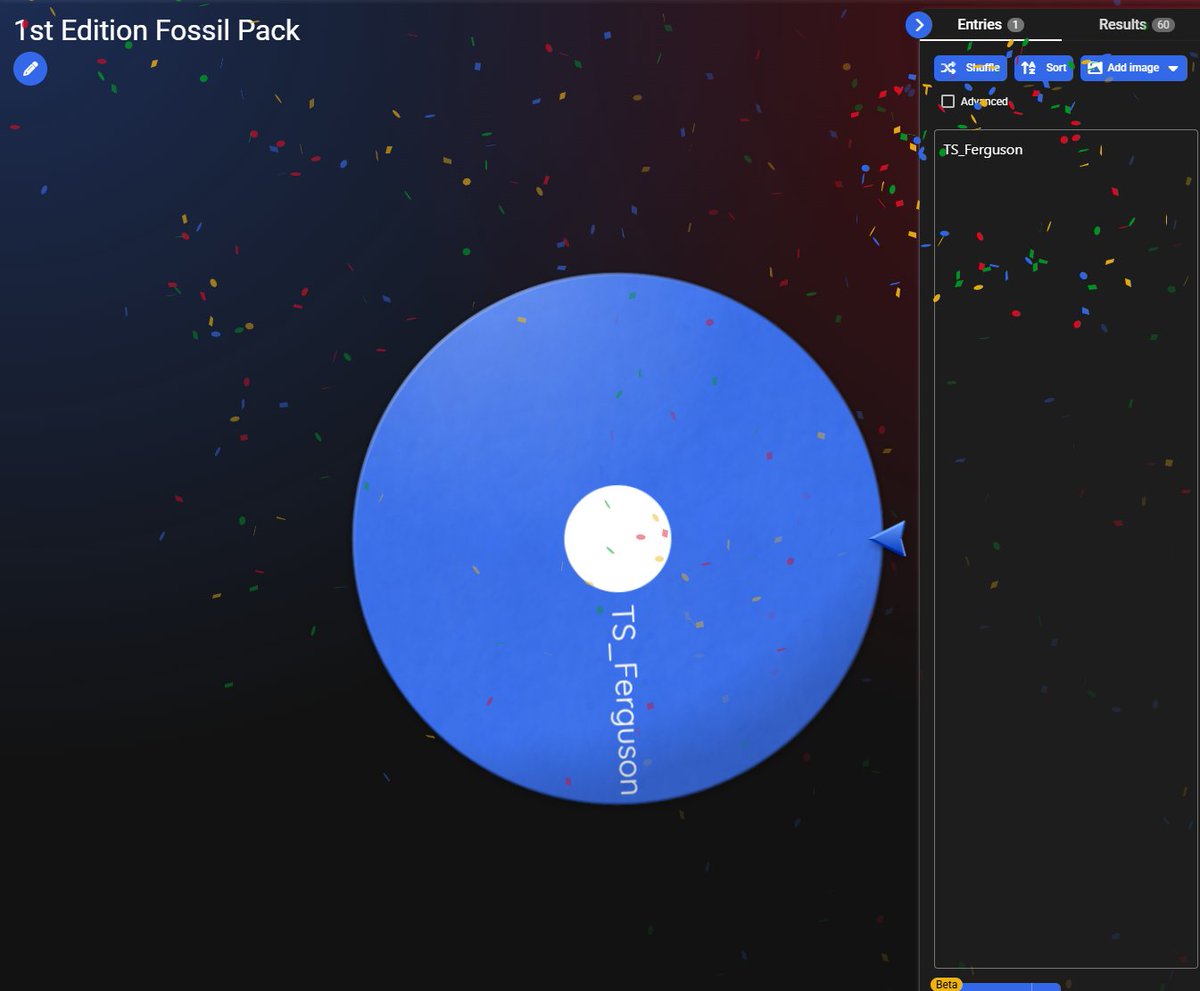Shuffle the wheel entries

tap(970, 68)
